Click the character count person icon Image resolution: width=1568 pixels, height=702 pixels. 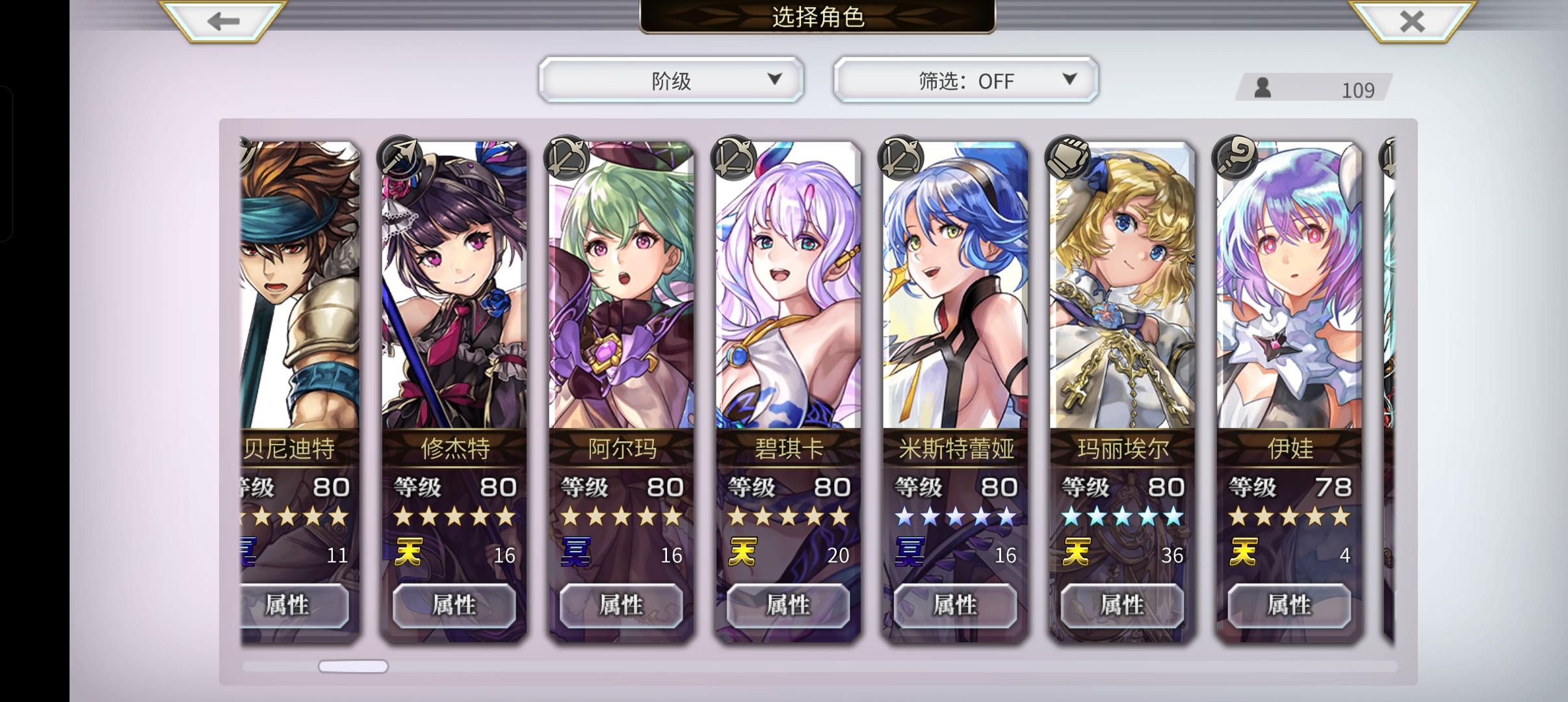1262,87
